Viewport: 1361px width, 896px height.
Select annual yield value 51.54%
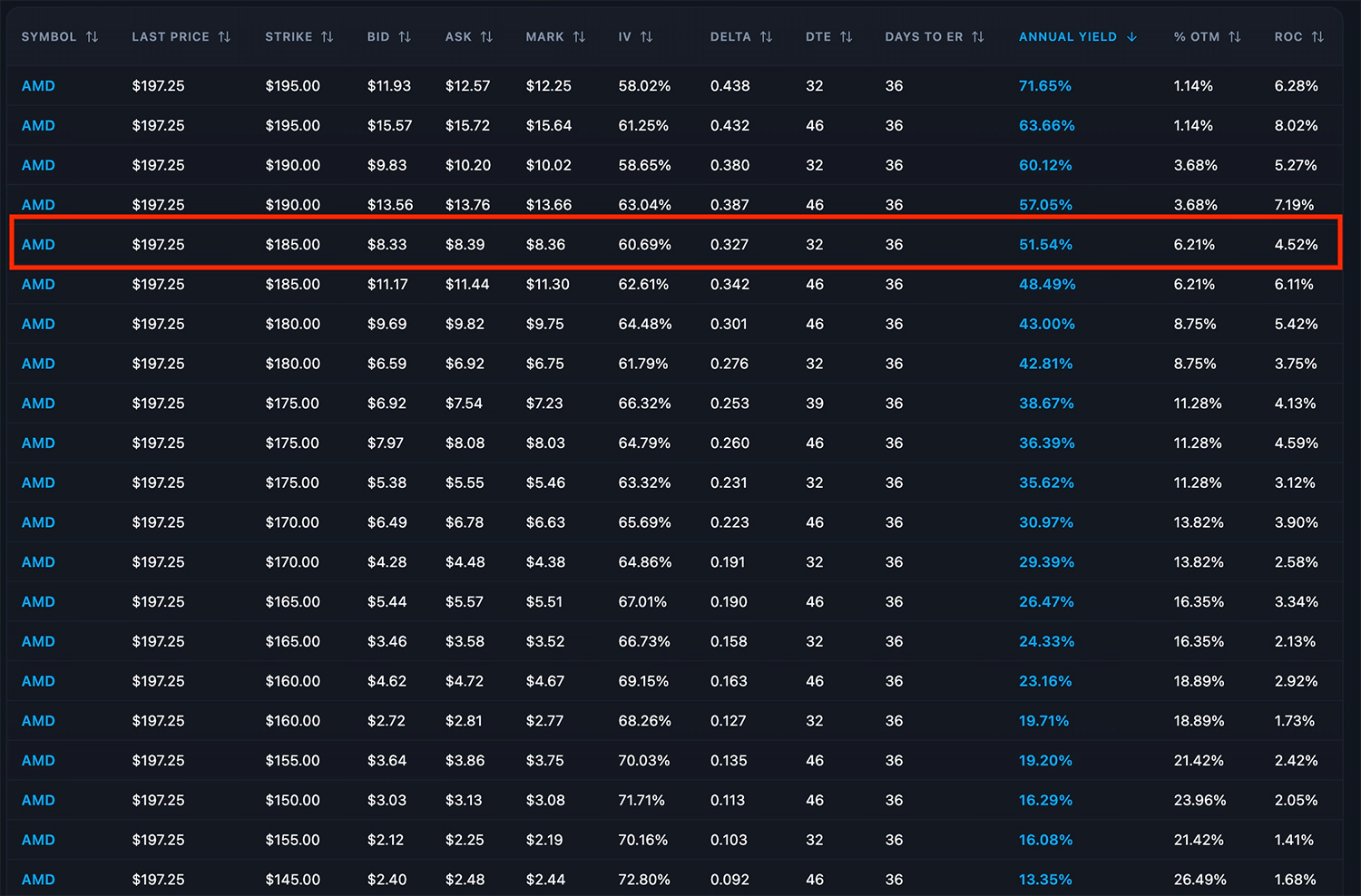(x=1045, y=245)
